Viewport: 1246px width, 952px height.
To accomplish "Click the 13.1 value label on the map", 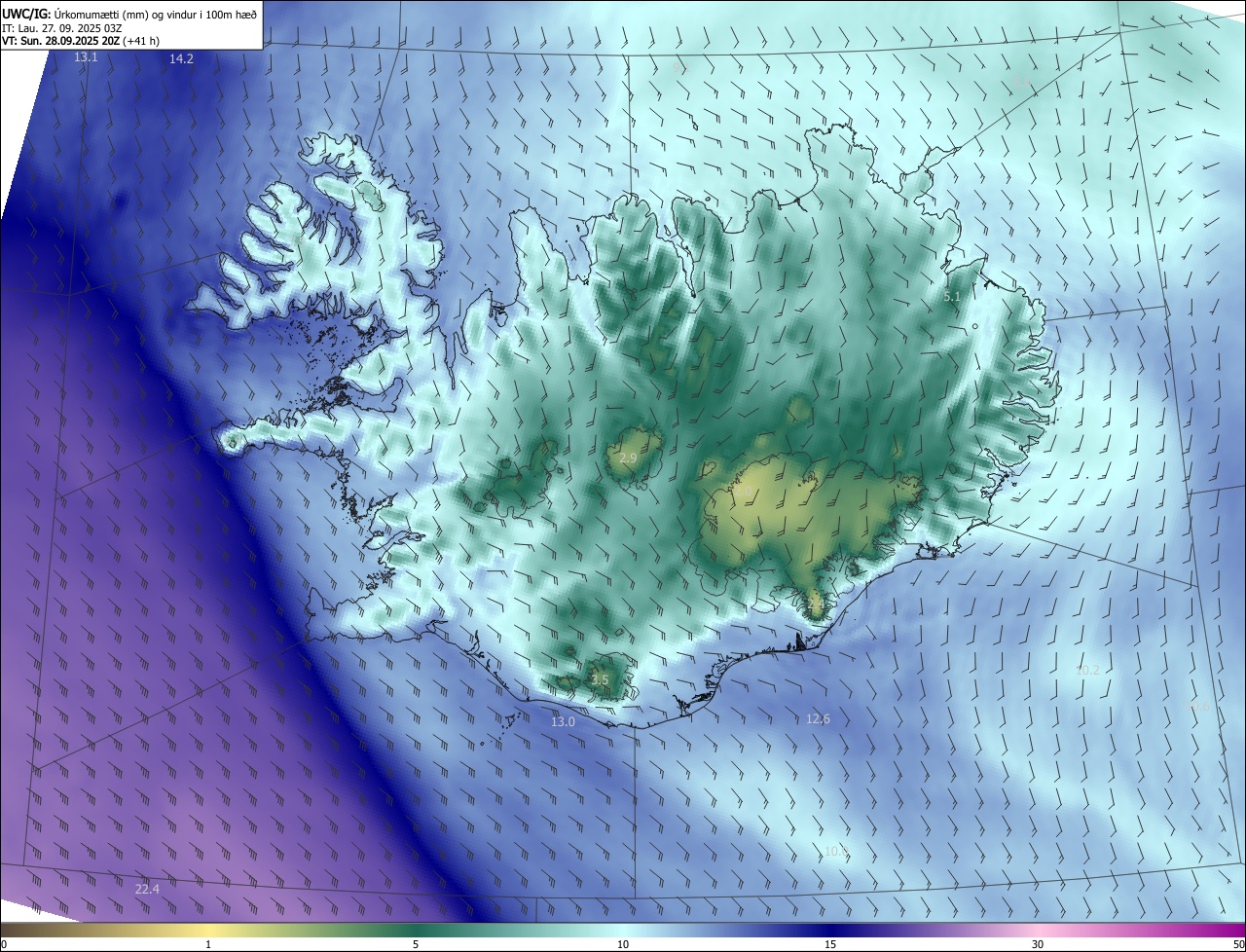I will tap(87, 57).
